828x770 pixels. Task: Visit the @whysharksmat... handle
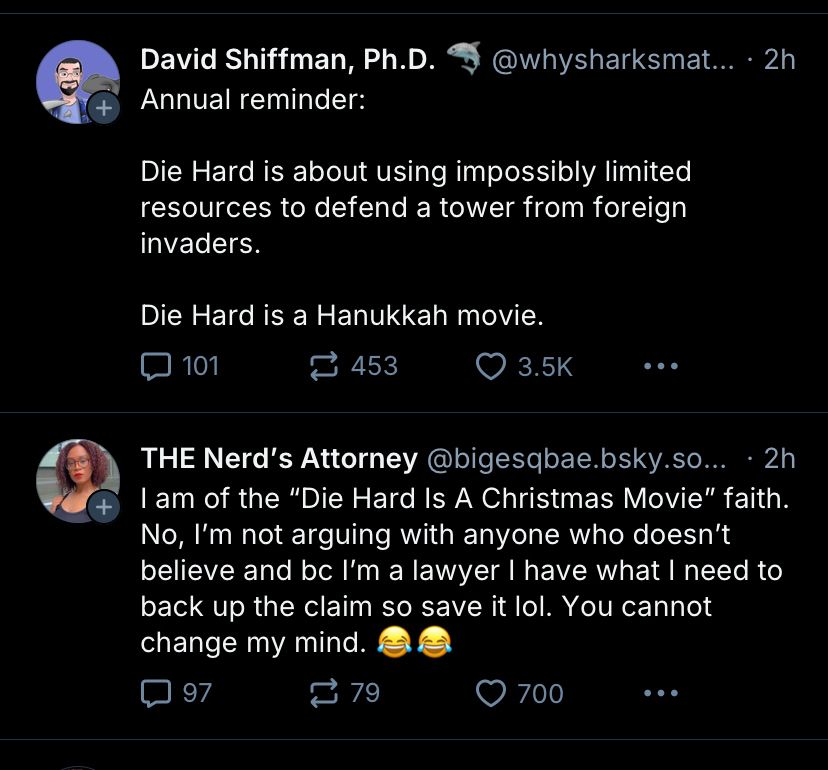pos(613,59)
